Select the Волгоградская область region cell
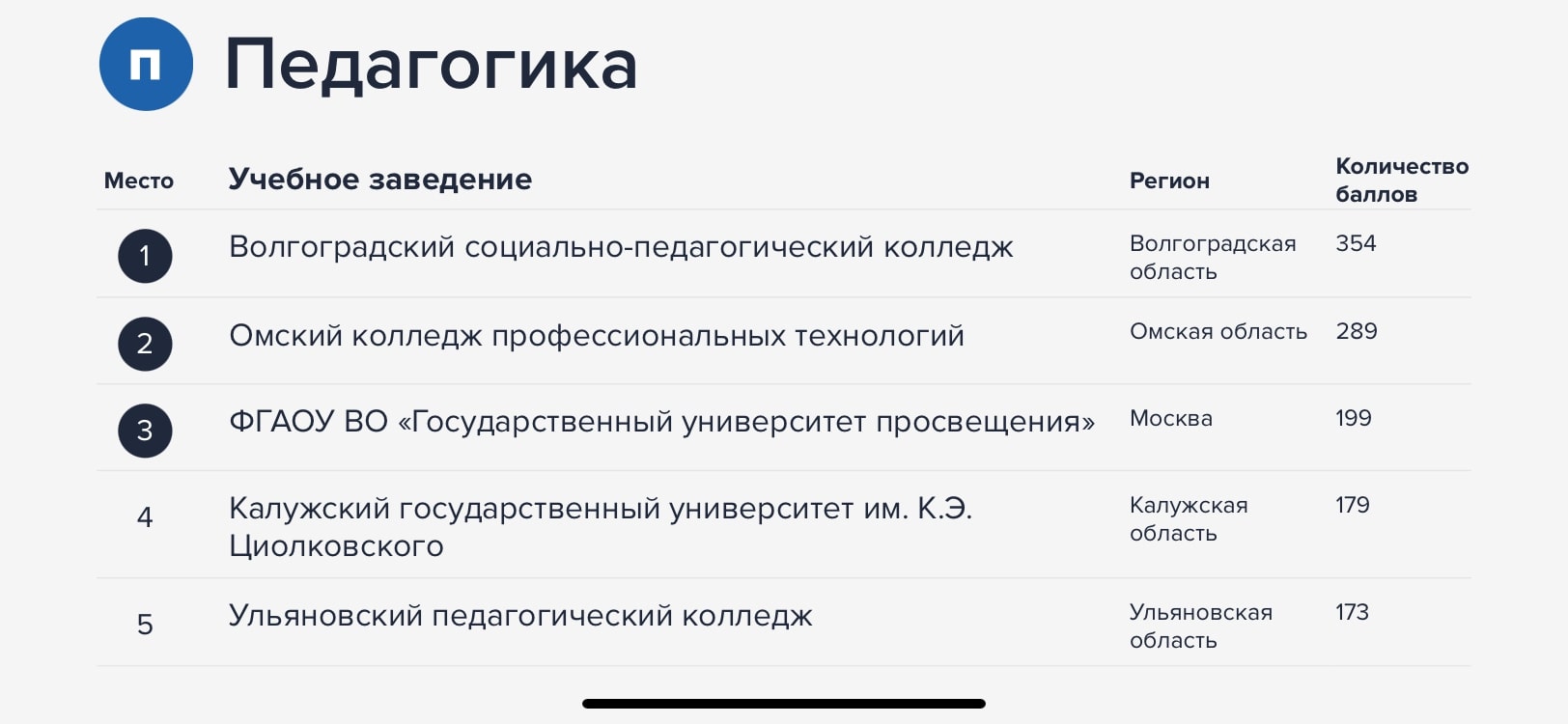The image size is (1568, 724). pos(1213,258)
